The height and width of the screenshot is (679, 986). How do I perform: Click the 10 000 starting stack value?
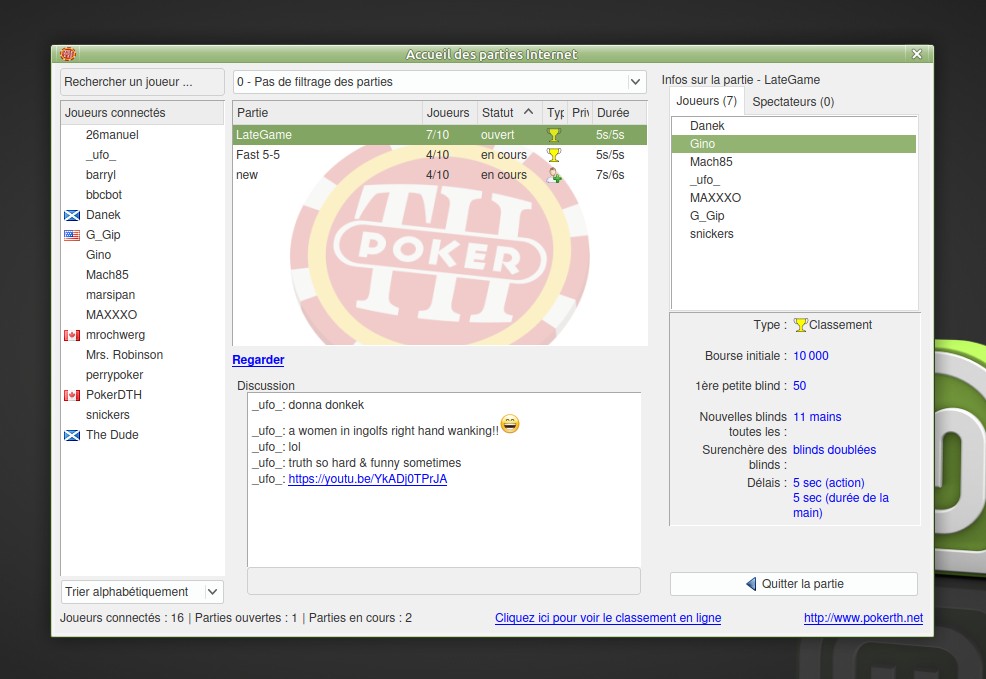click(x=811, y=356)
